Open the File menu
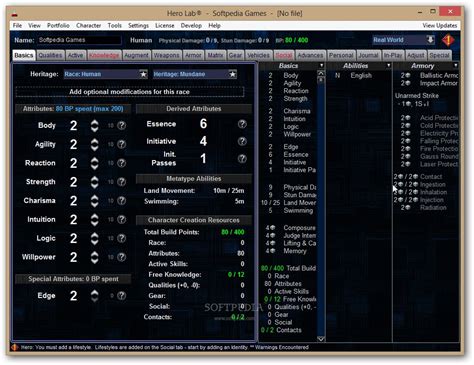The width and height of the screenshot is (474, 365). (17, 26)
